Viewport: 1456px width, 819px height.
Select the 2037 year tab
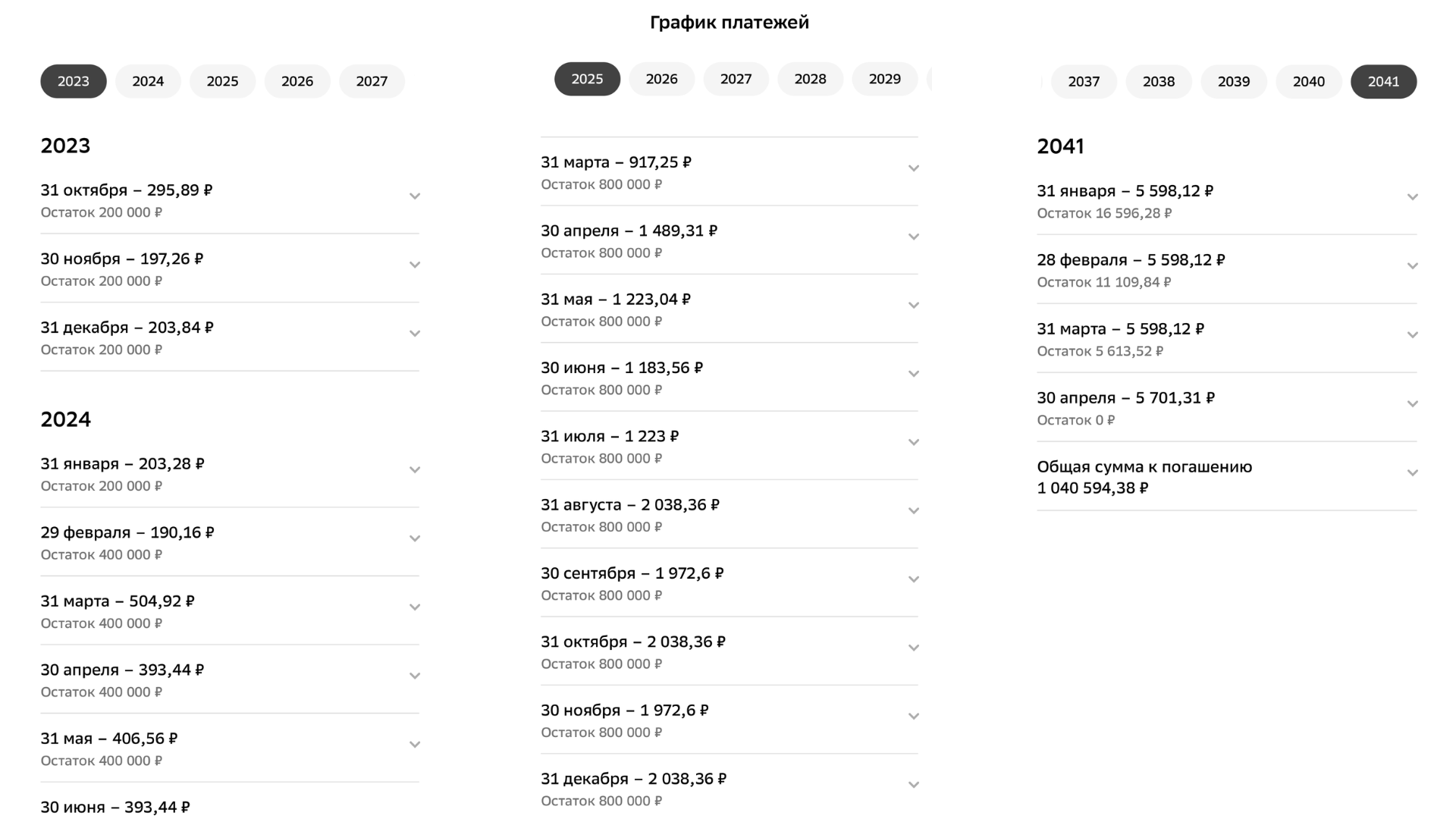[1084, 81]
